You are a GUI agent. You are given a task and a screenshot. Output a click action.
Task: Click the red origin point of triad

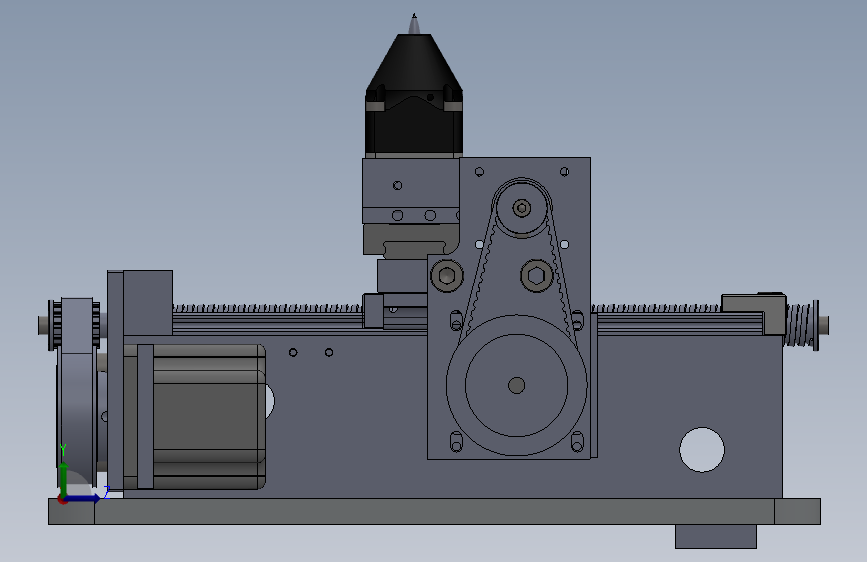point(62,499)
